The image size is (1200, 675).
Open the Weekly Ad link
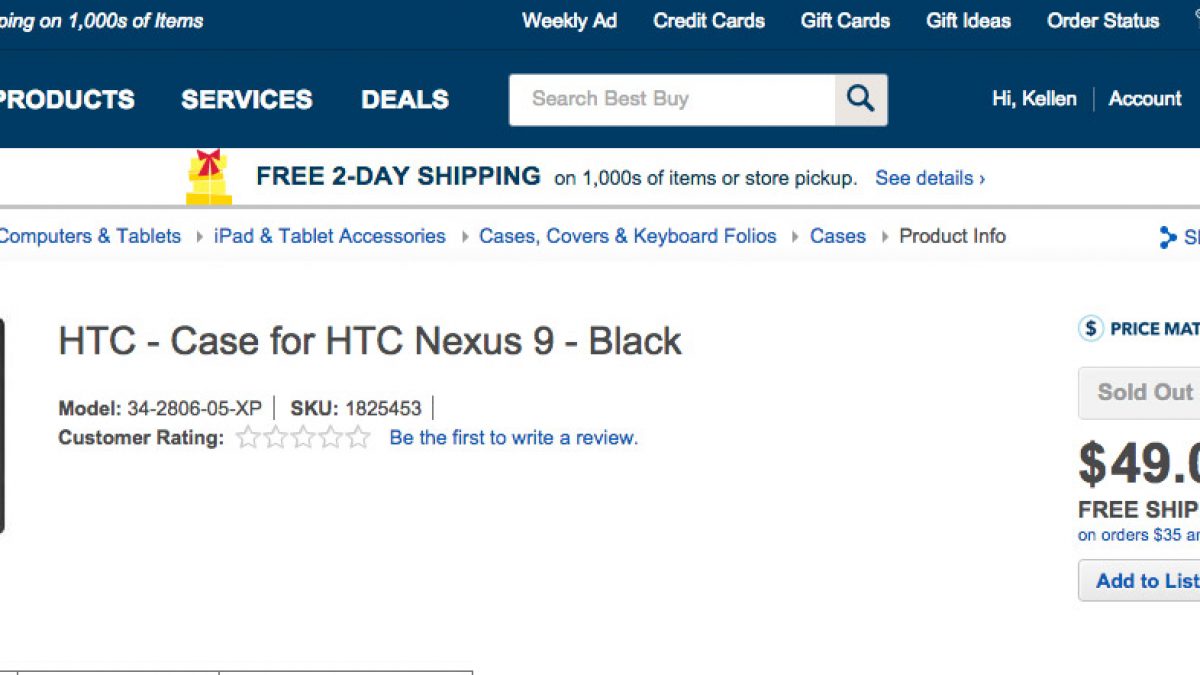click(569, 20)
